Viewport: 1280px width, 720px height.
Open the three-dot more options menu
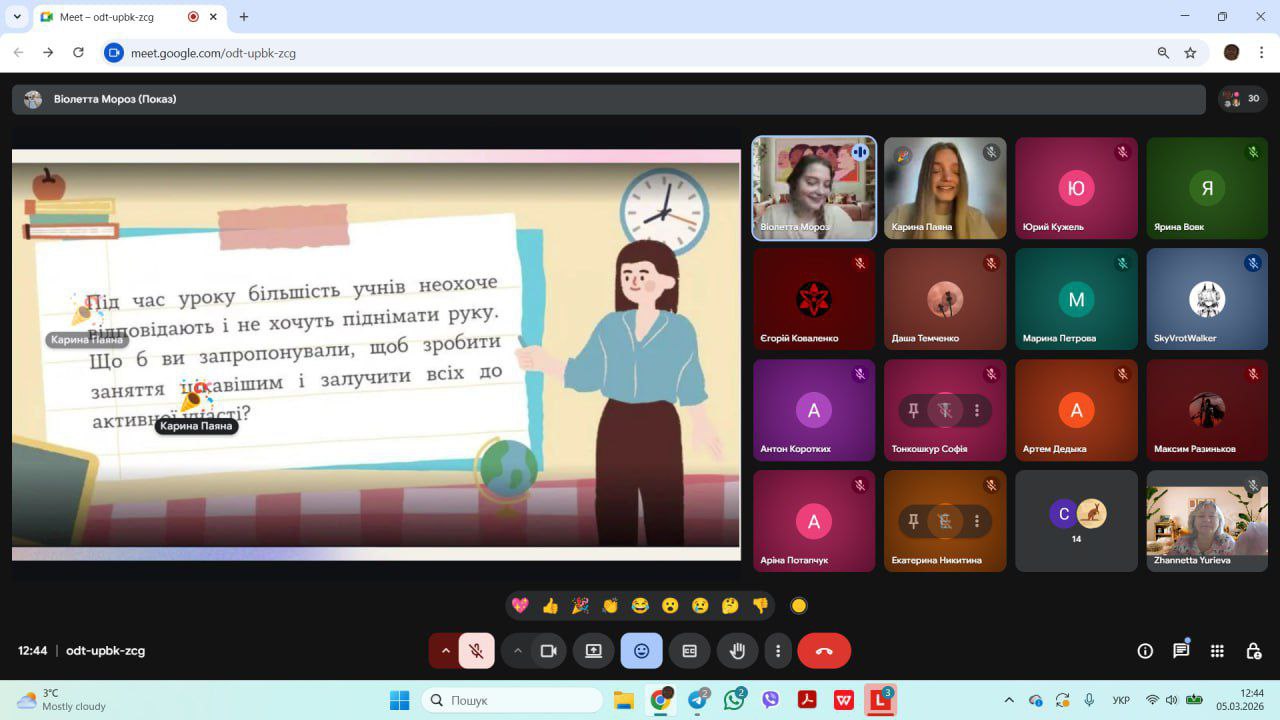778,651
